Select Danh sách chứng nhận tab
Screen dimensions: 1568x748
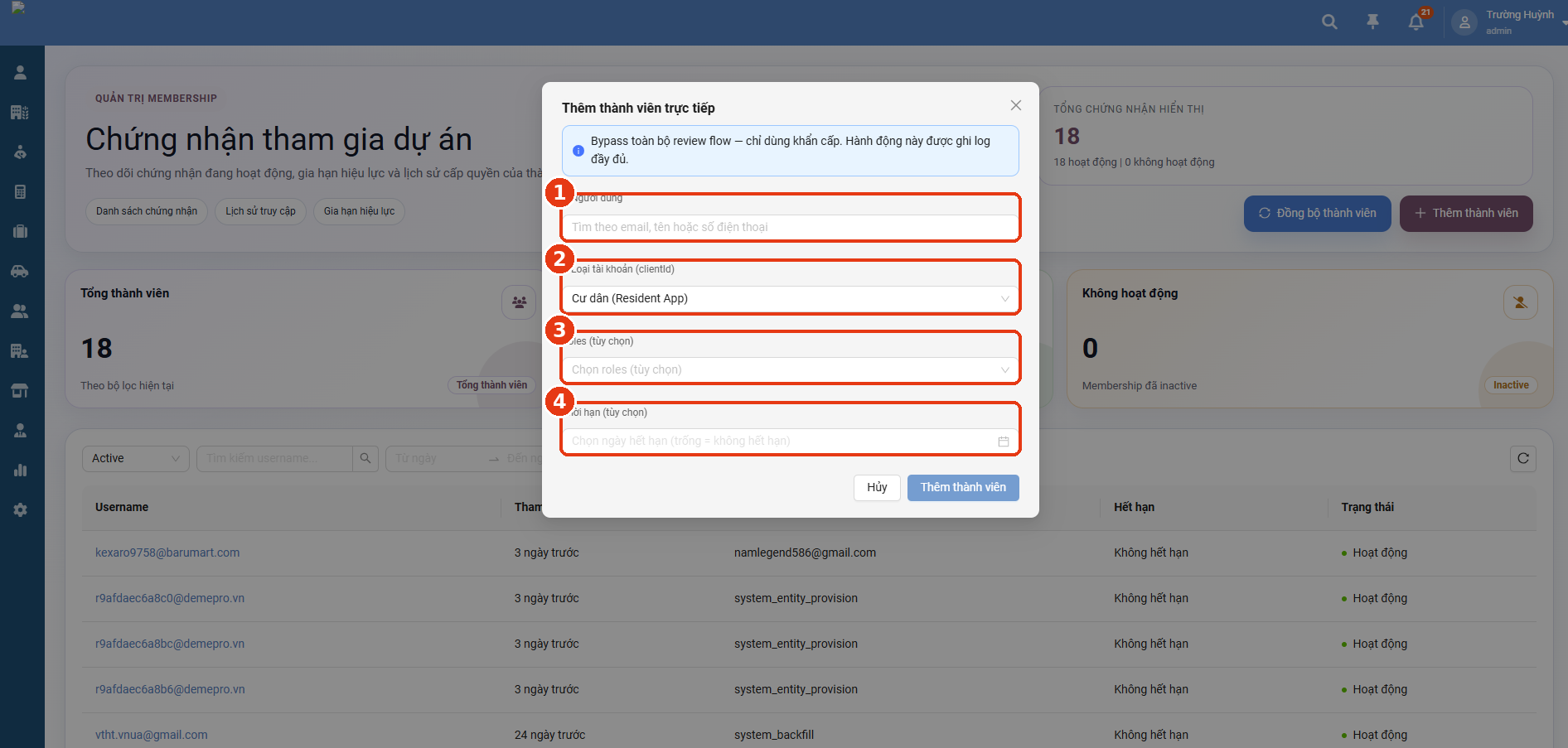click(147, 211)
